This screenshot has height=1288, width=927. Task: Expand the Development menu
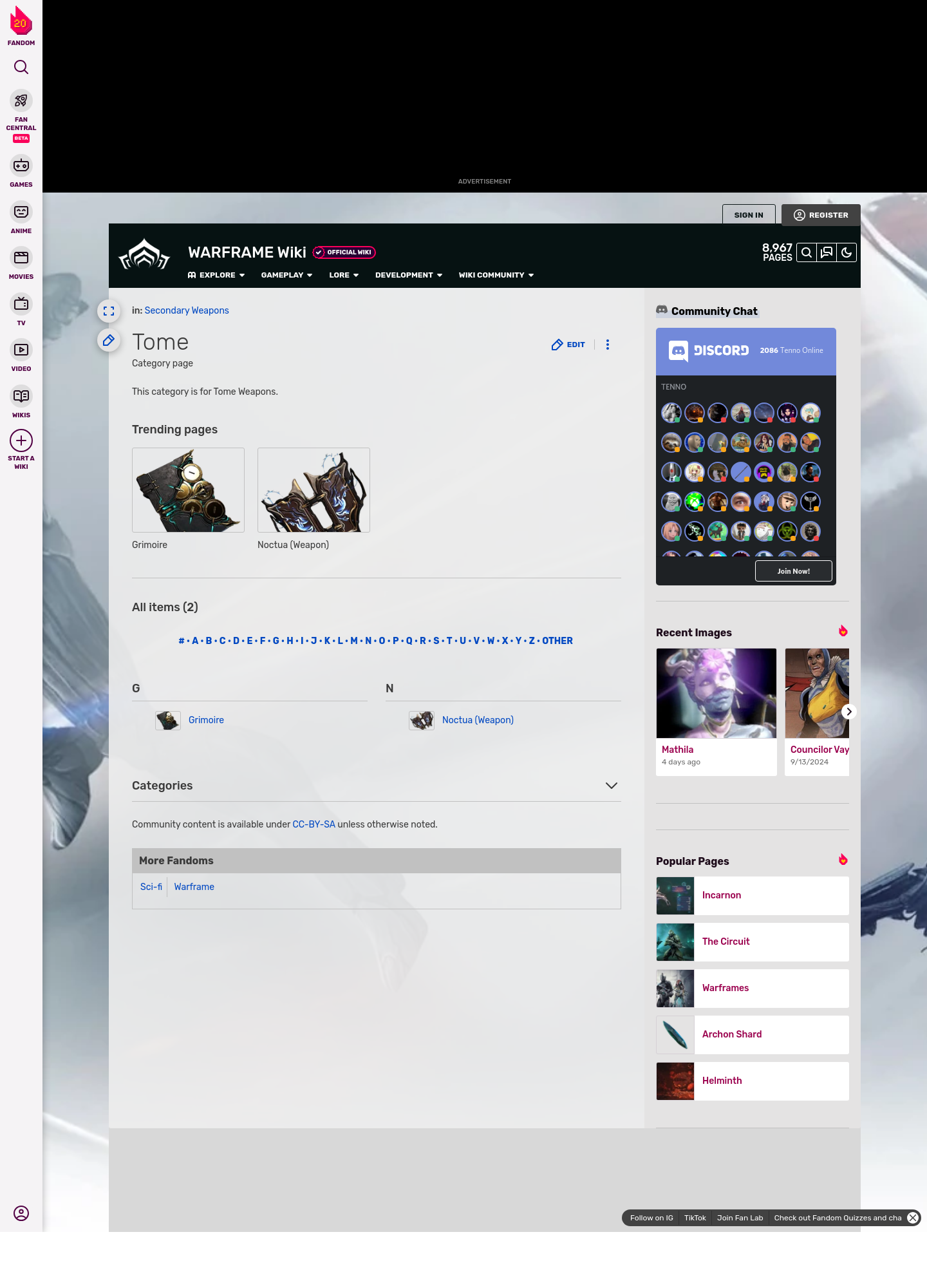coord(409,275)
